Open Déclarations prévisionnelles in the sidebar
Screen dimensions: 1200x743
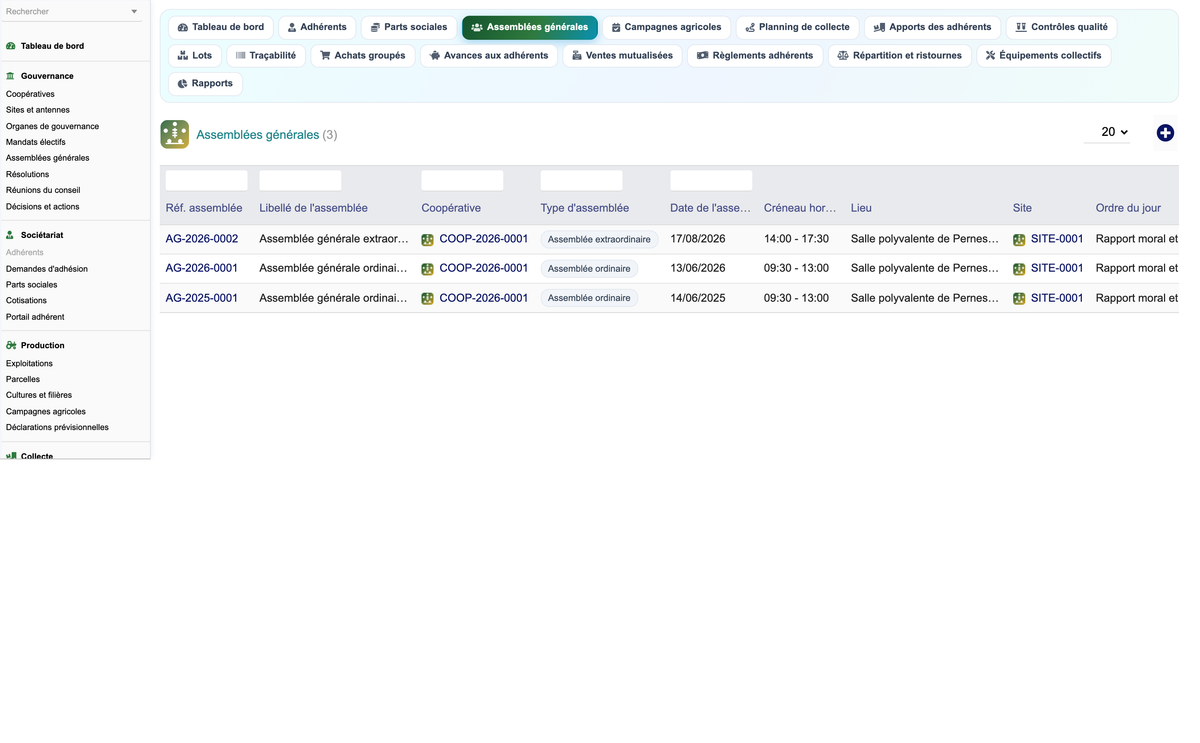click(57, 427)
